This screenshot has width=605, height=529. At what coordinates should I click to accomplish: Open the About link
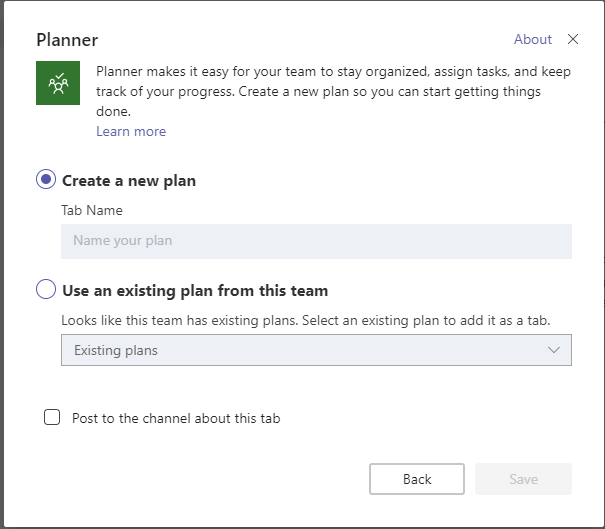pos(532,39)
